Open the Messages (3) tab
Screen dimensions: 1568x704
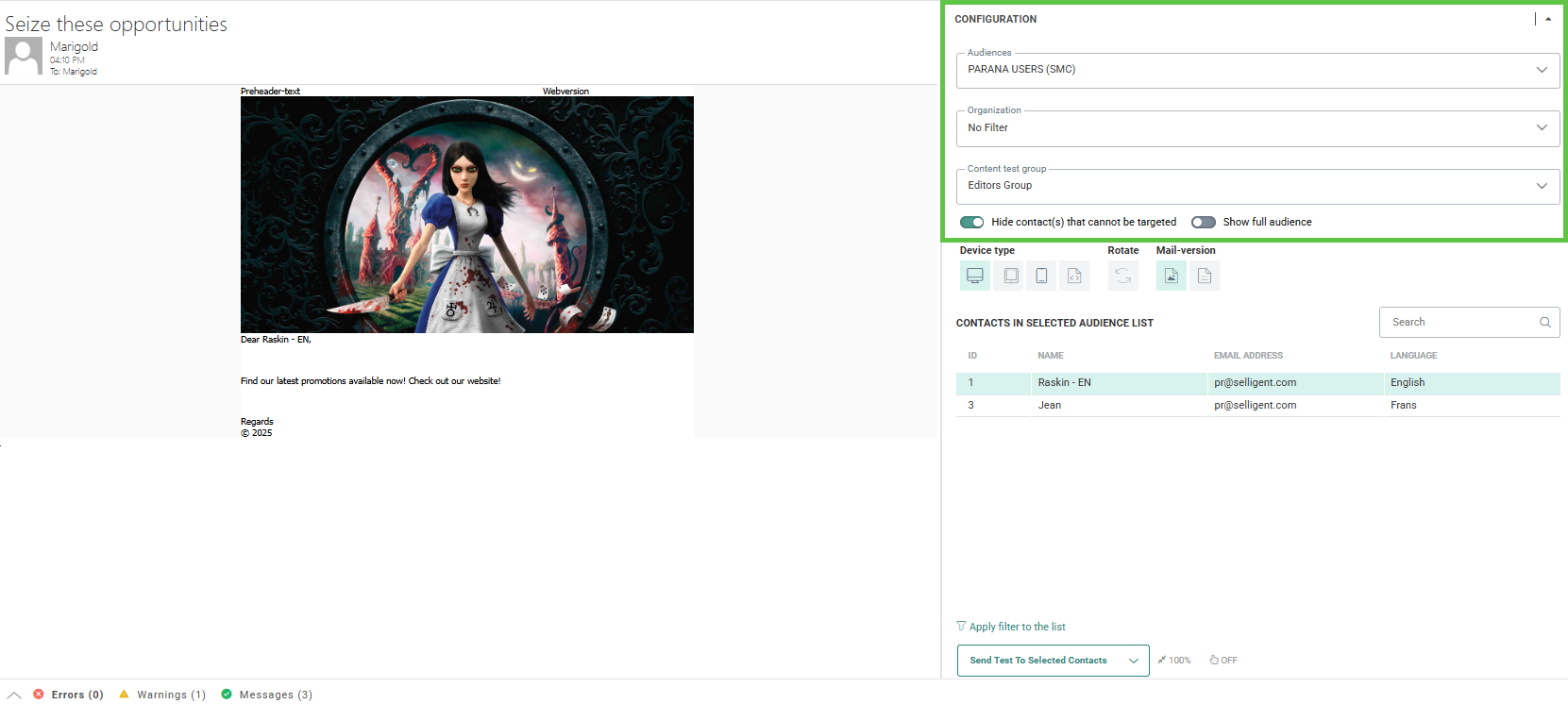click(x=267, y=695)
